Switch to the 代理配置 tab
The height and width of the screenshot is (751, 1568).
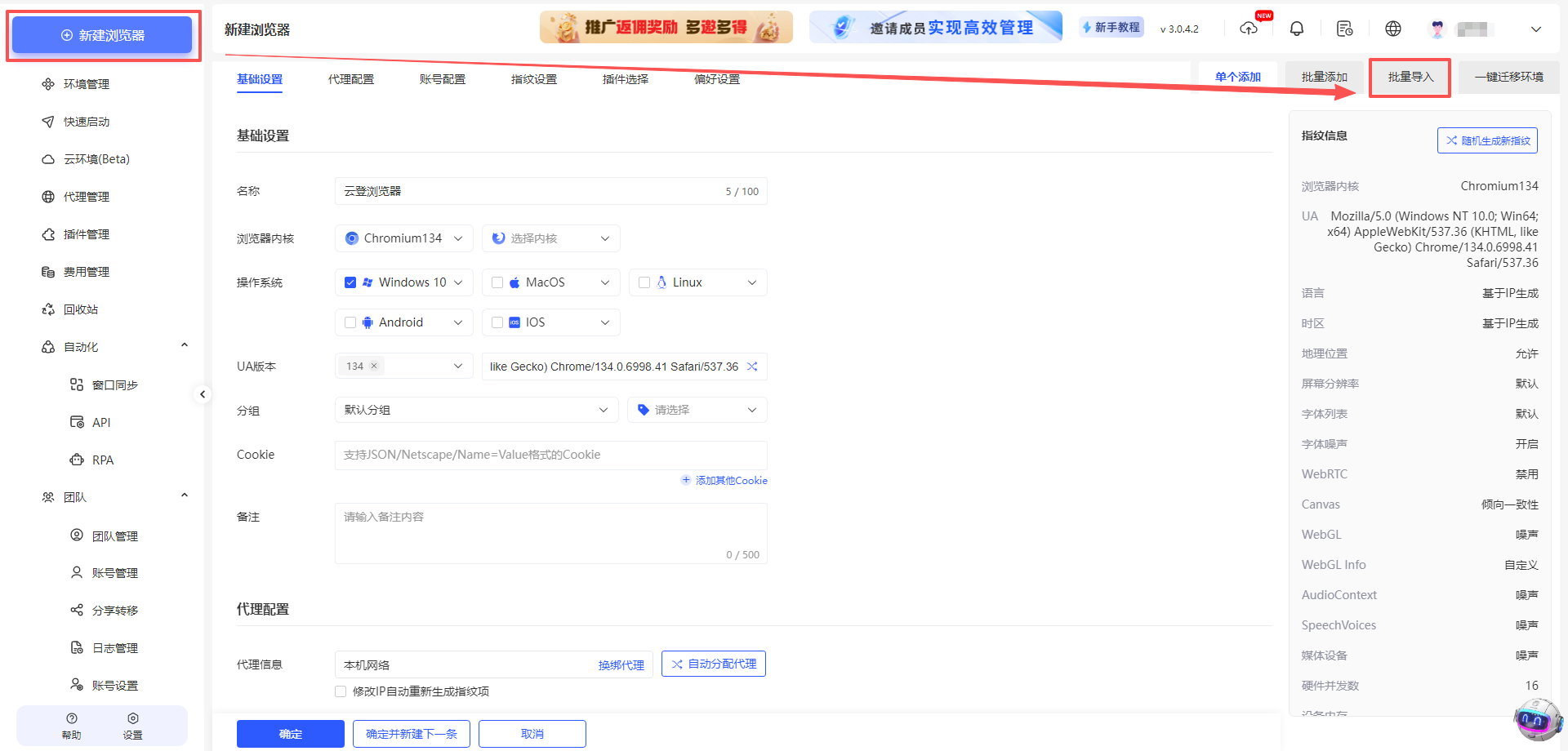coord(351,79)
